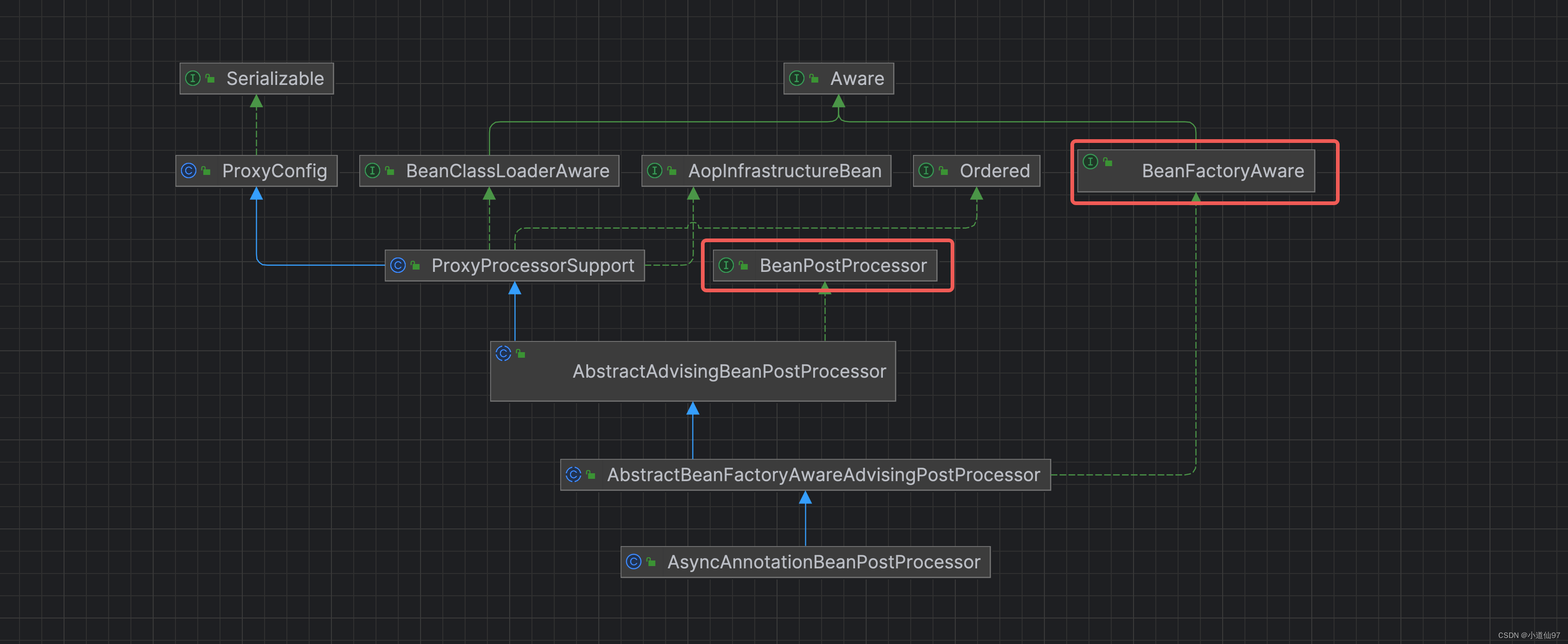This screenshot has width=1568, height=644.
Task: Click the class icon on ProxyProcessorSupport node
Action: point(398,265)
